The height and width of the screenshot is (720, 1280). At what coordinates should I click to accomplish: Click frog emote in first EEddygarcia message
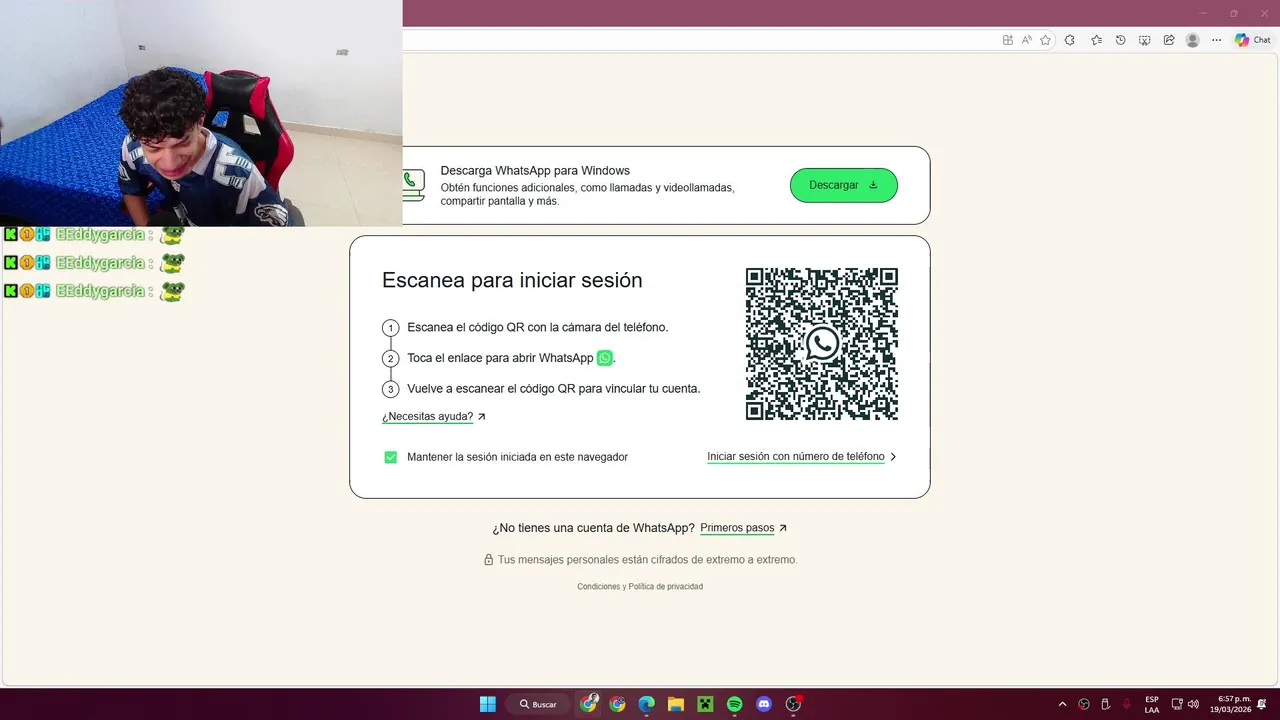pos(172,235)
